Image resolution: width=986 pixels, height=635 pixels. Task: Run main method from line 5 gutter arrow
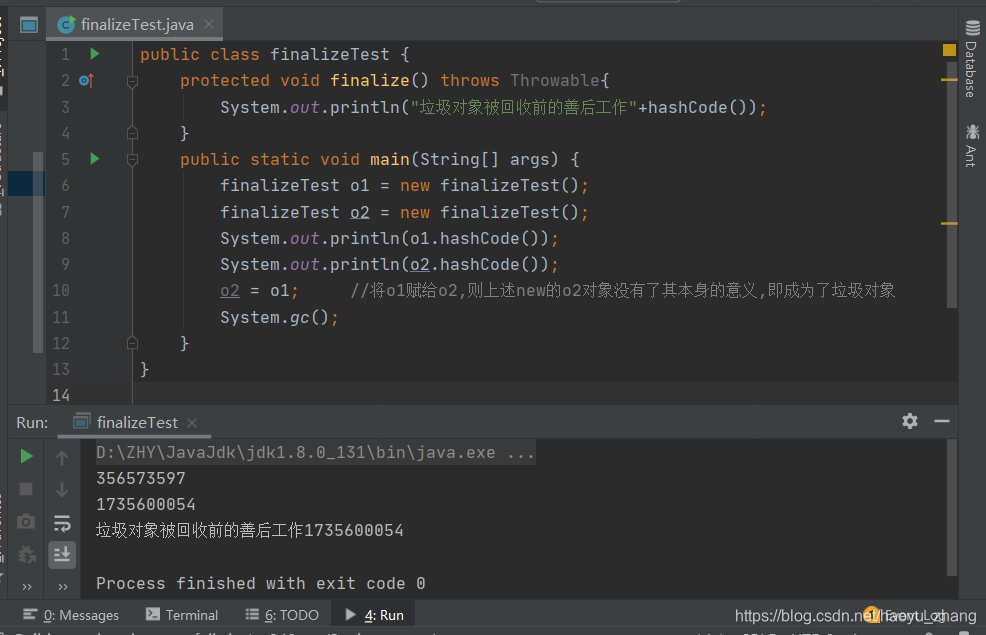tap(94, 159)
